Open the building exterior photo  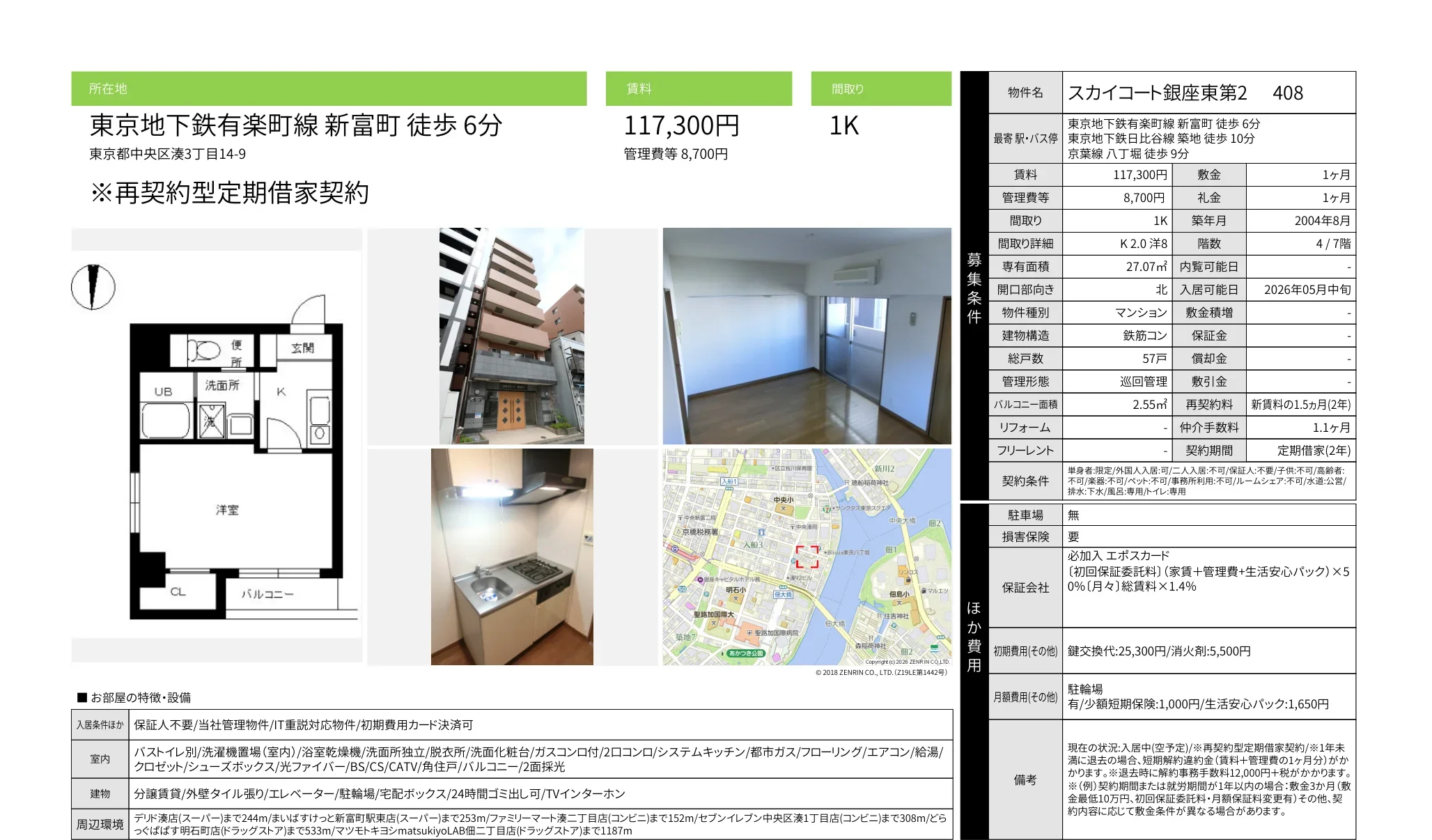pos(512,336)
